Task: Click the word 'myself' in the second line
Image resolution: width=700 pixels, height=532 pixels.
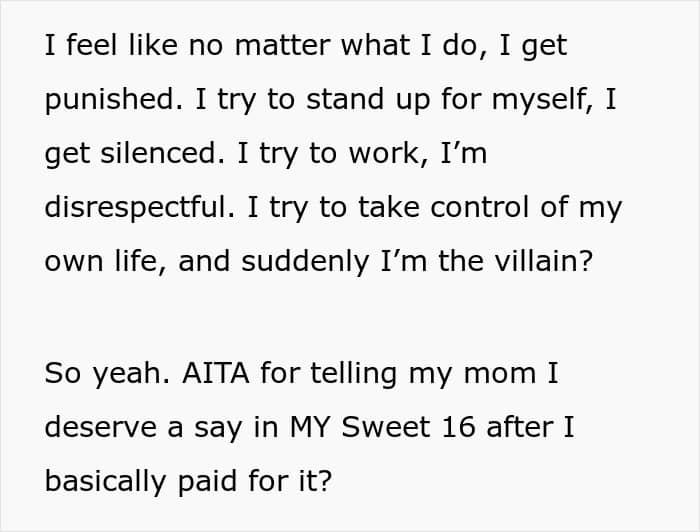Action: 539,100
